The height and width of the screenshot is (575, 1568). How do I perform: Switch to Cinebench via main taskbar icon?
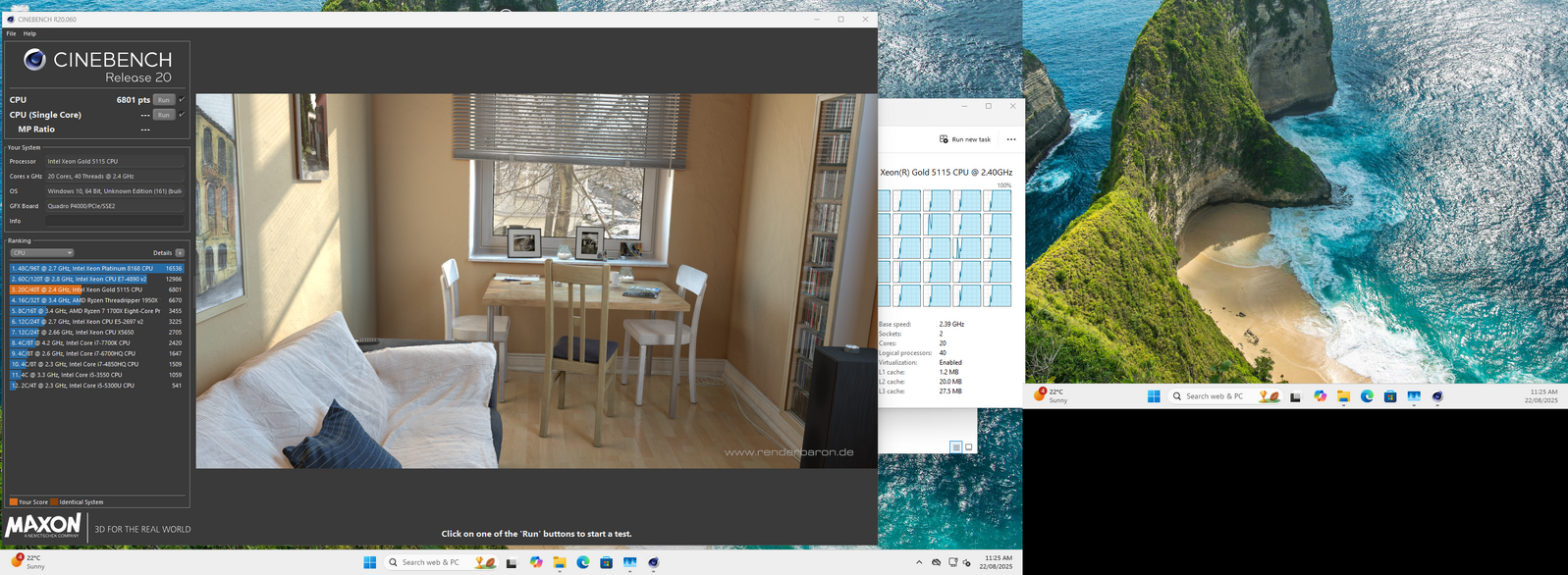(654, 562)
